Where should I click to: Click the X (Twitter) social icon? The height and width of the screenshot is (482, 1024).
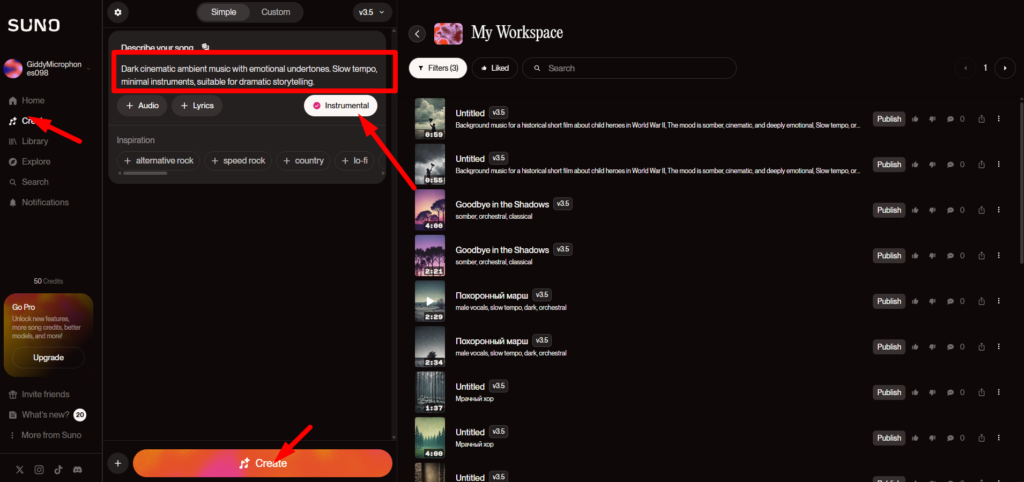click(19, 470)
